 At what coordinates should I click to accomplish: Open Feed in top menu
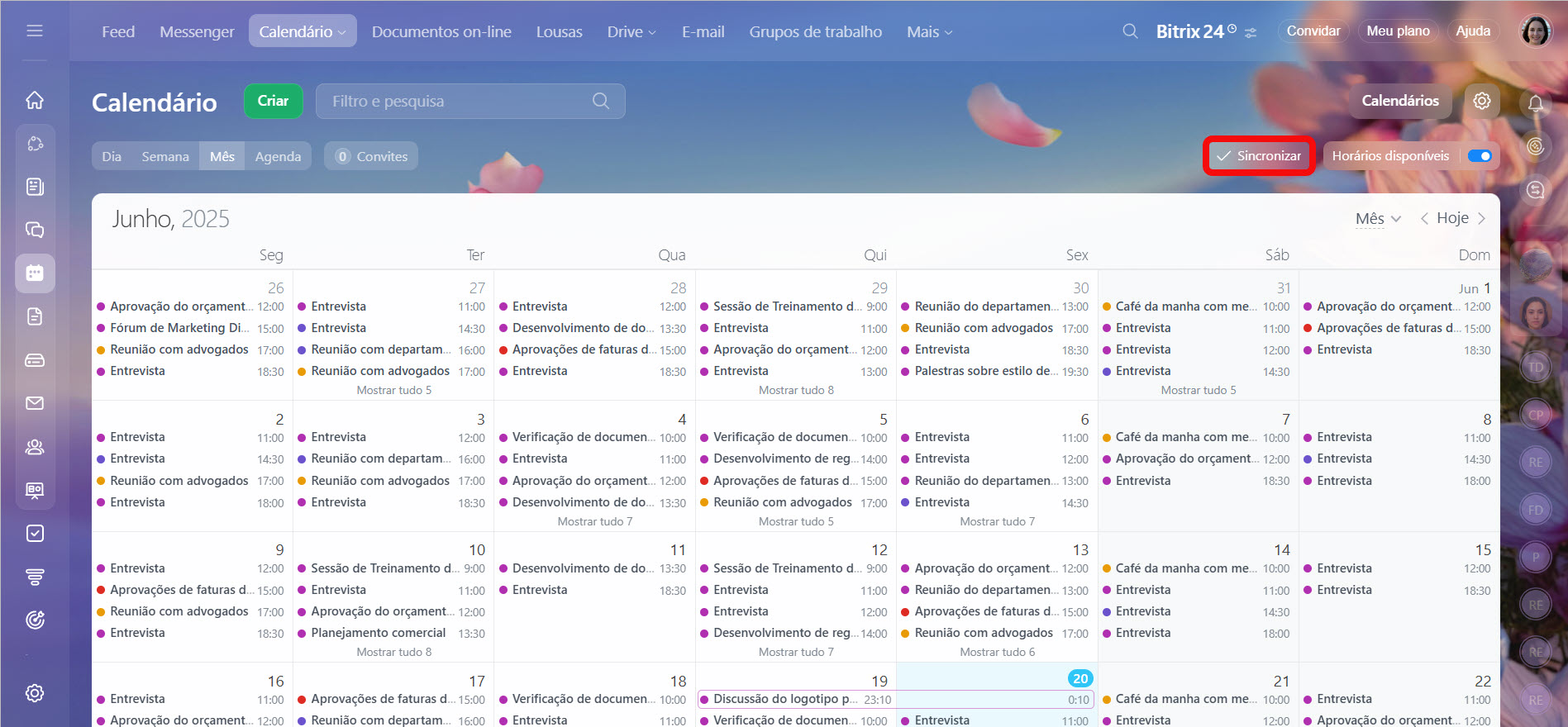tap(118, 31)
